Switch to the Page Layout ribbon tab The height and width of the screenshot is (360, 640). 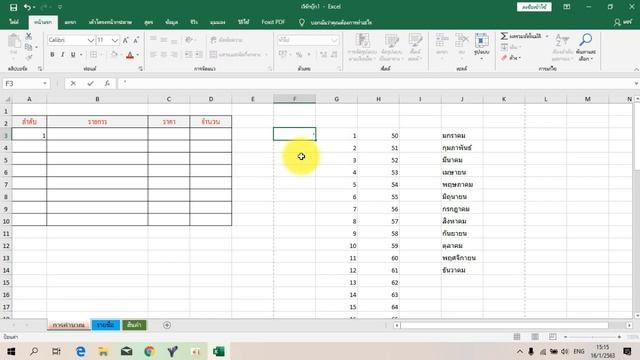[x=110, y=22]
